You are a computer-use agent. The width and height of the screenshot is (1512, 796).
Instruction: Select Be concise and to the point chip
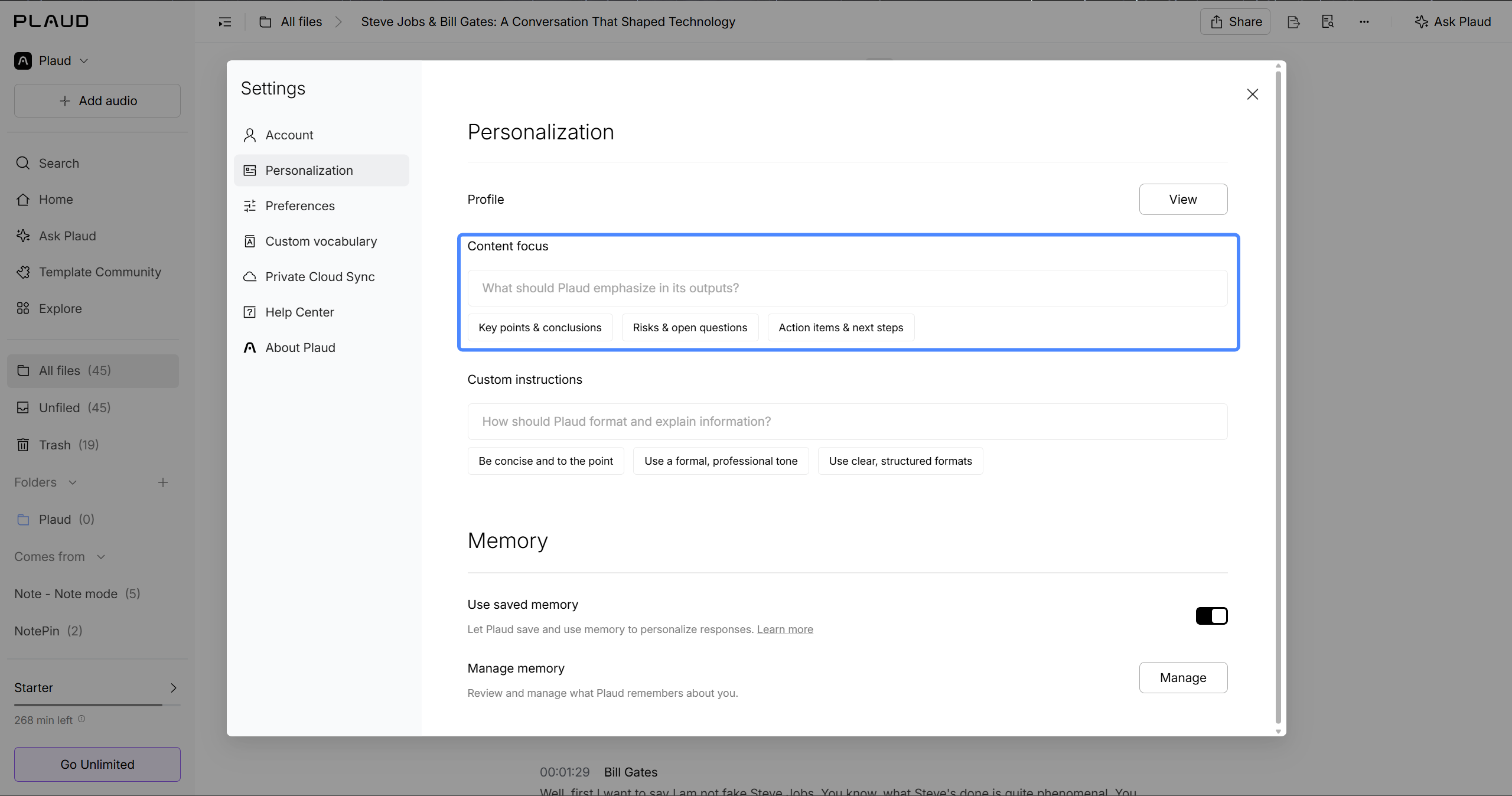click(546, 461)
